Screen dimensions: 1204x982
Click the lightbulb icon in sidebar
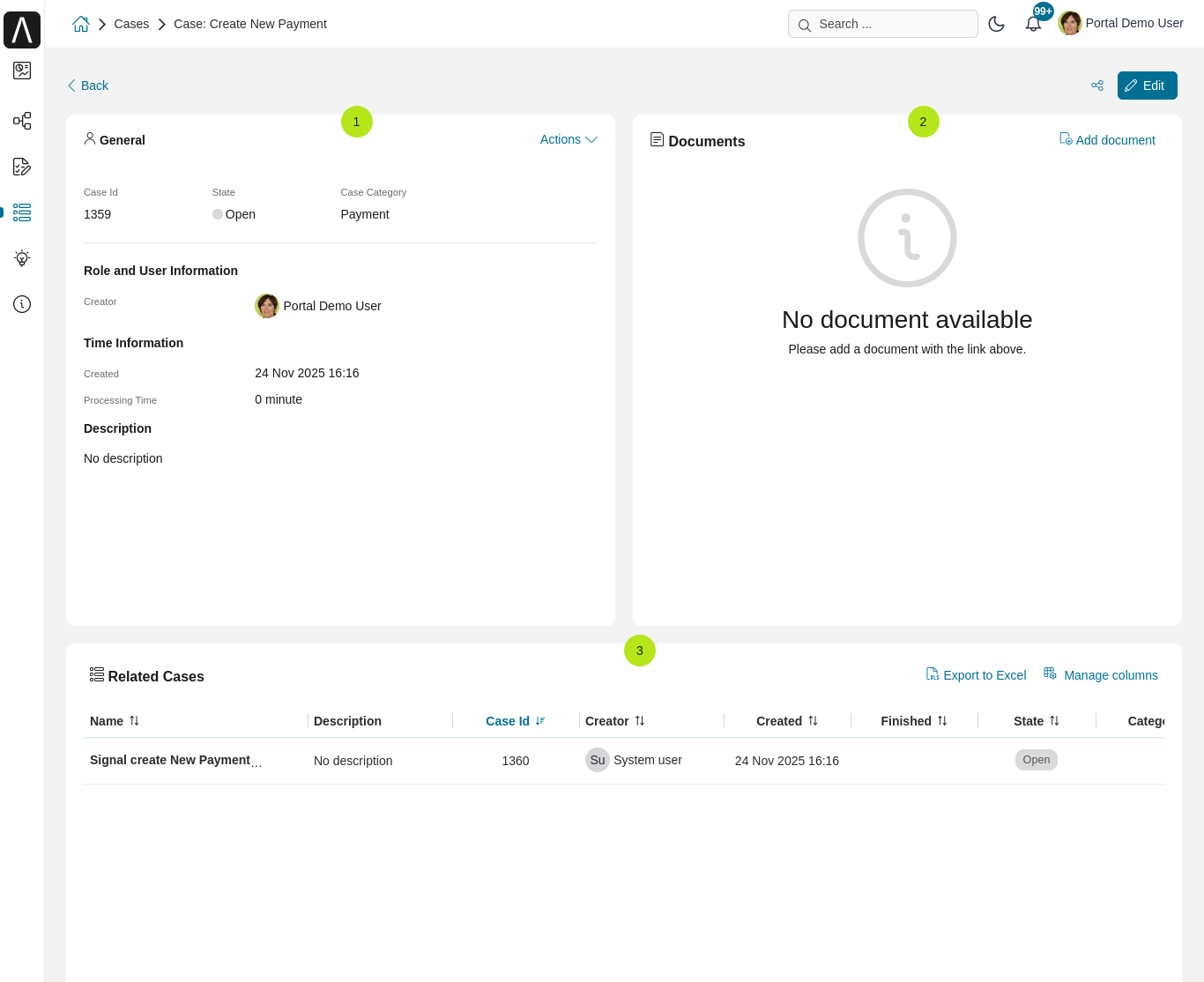click(x=22, y=258)
